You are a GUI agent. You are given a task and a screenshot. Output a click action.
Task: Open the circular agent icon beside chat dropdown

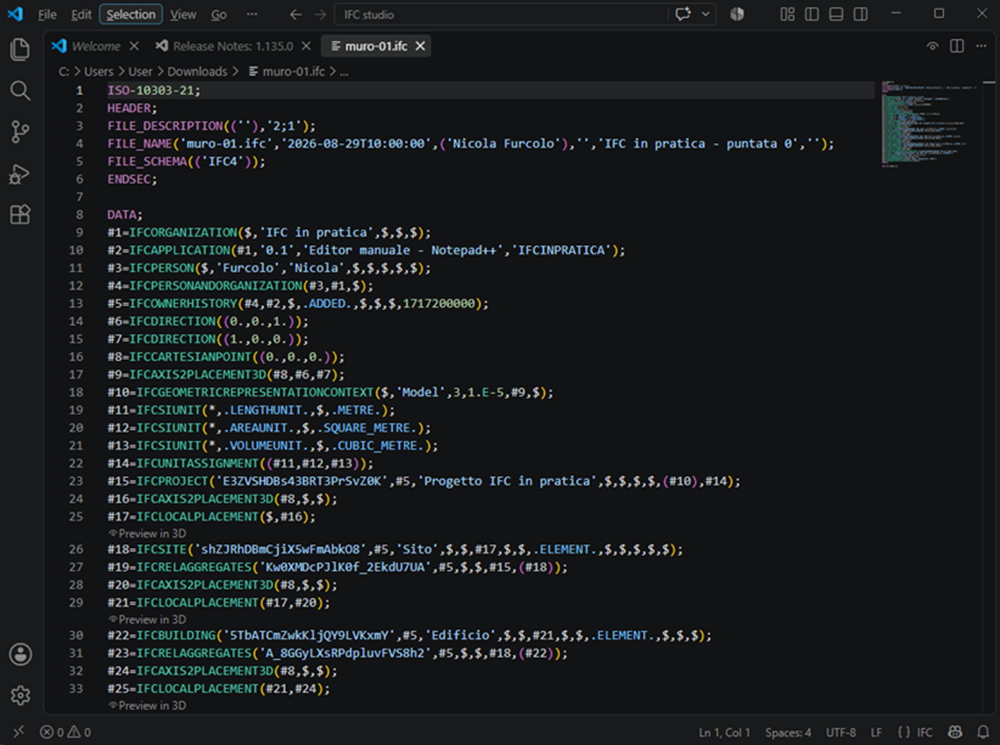click(737, 14)
